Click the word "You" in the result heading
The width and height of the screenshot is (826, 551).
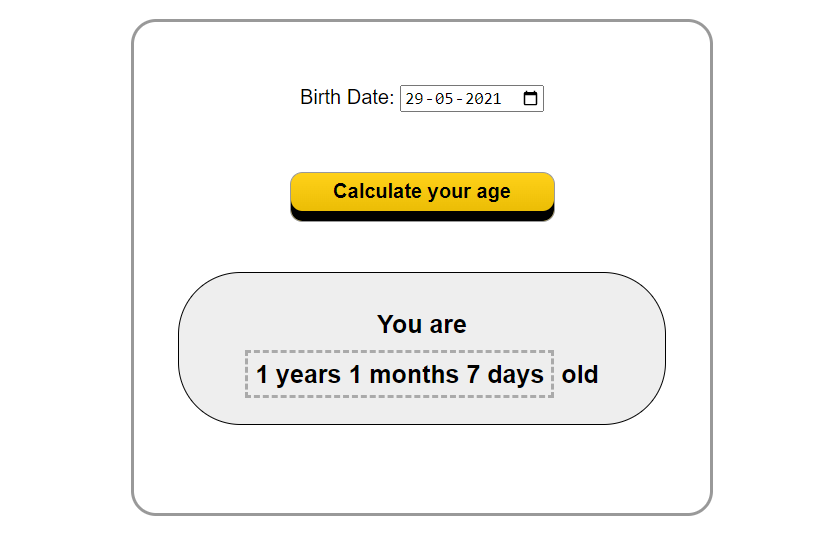398,324
